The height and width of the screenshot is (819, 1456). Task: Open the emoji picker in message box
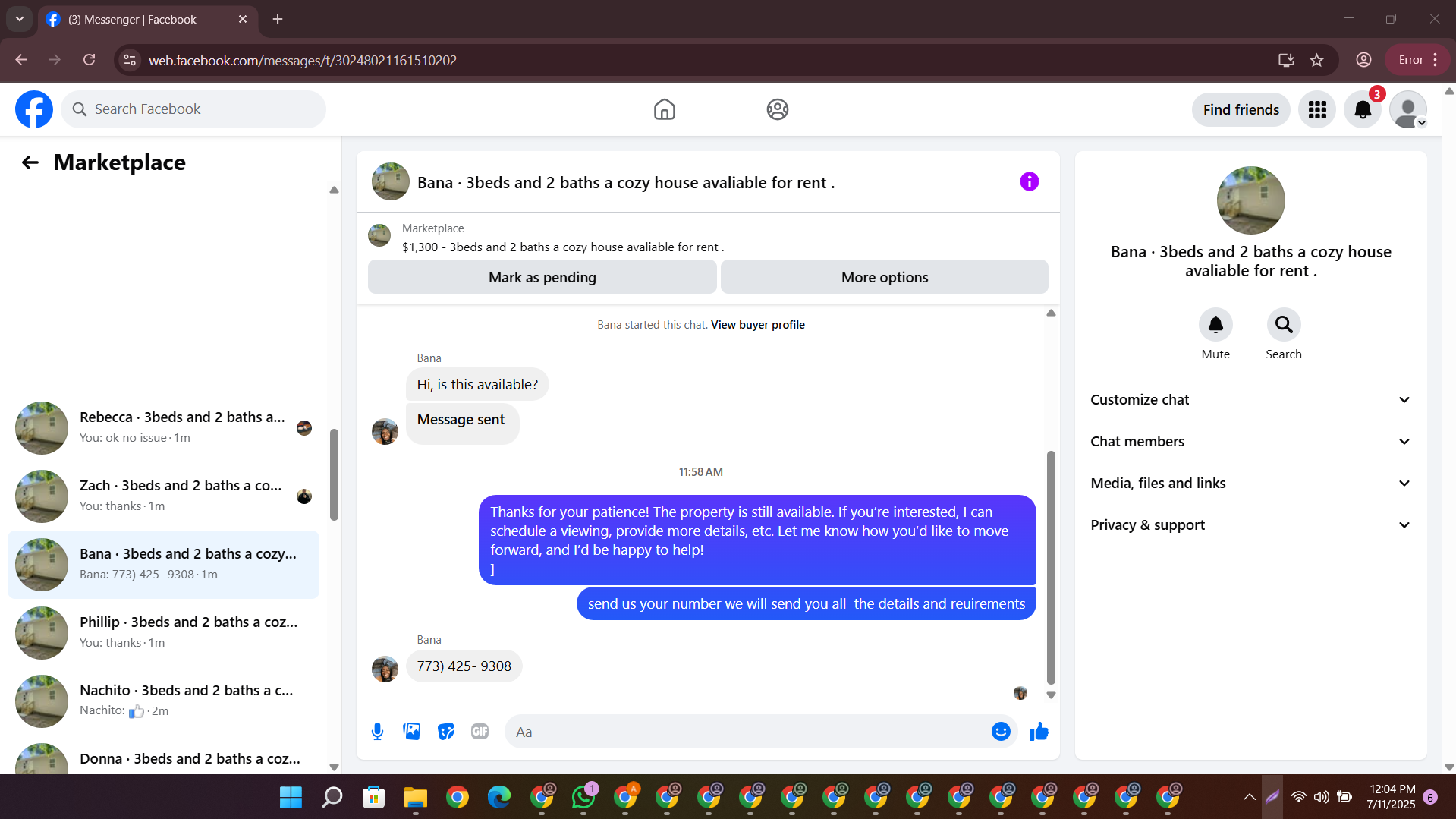(x=1001, y=731)
